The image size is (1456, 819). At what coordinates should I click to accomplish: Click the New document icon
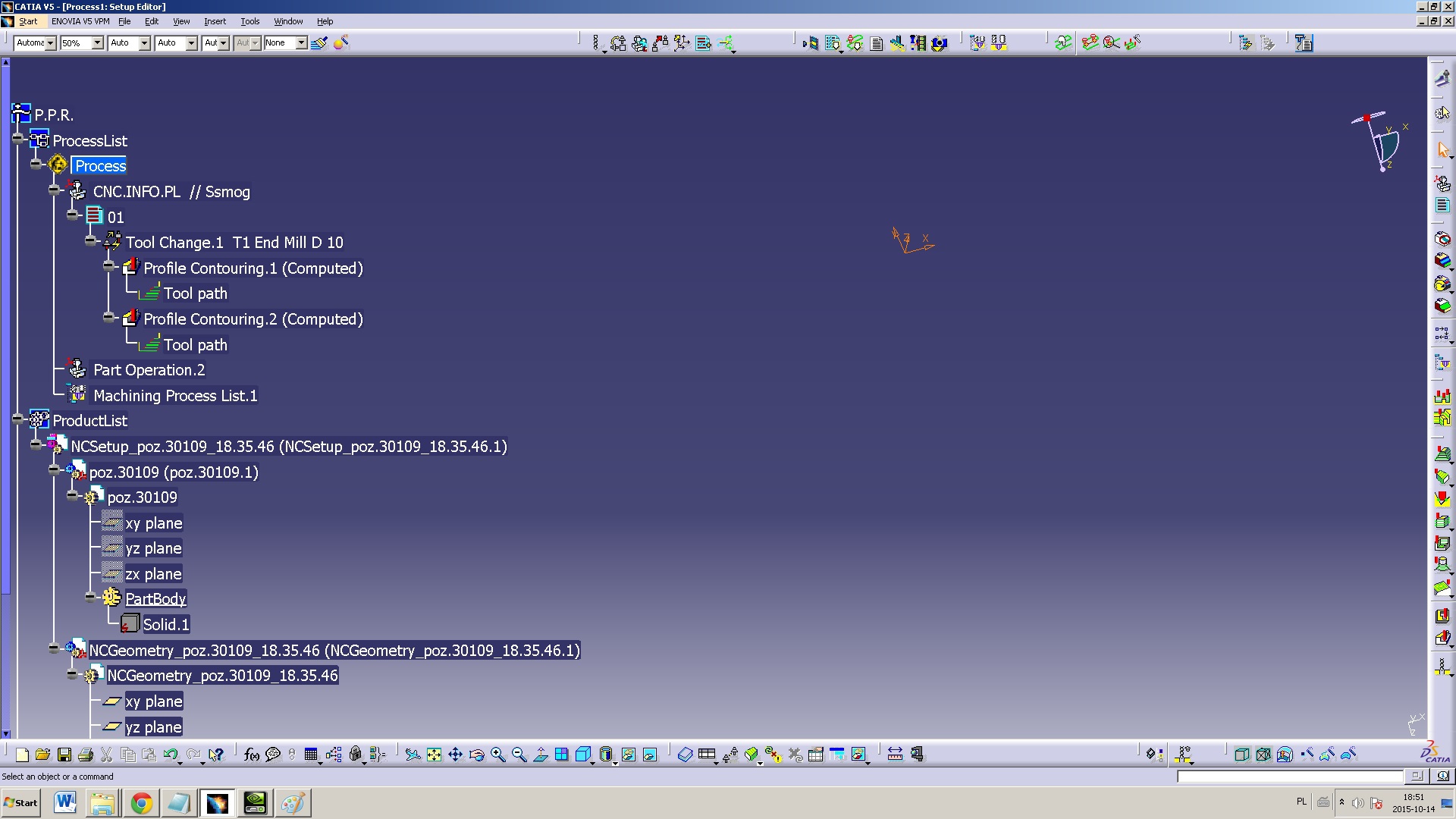point(22,755)
